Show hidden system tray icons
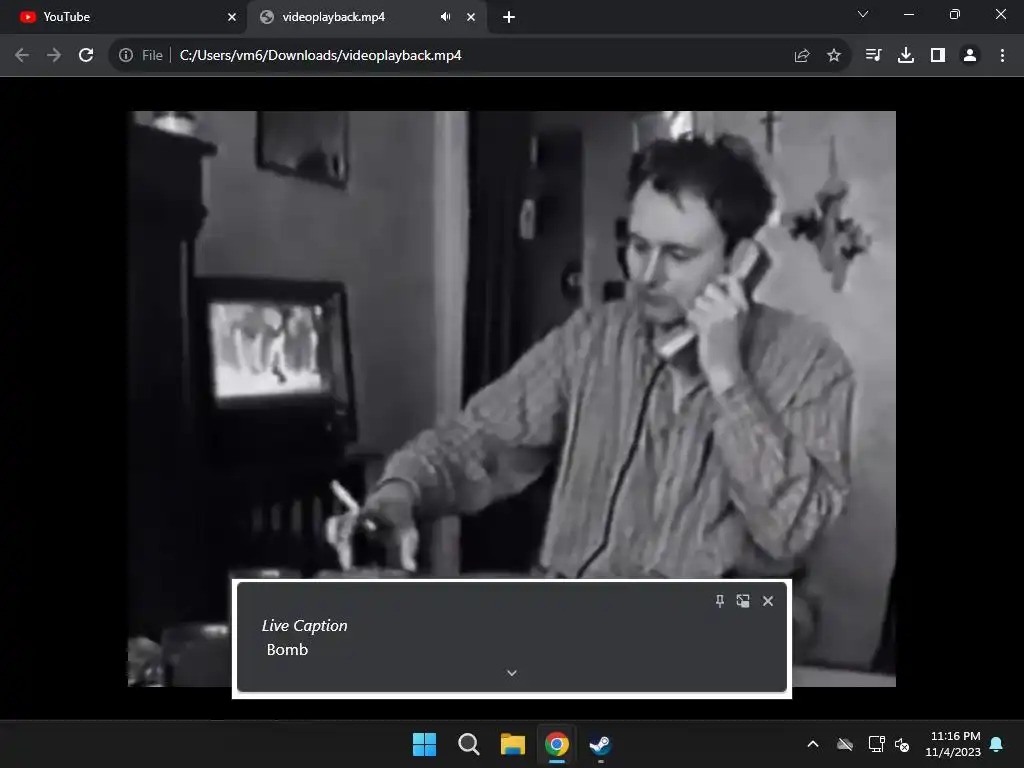Viewport: 1024px width, 768px height. point(813,744)
